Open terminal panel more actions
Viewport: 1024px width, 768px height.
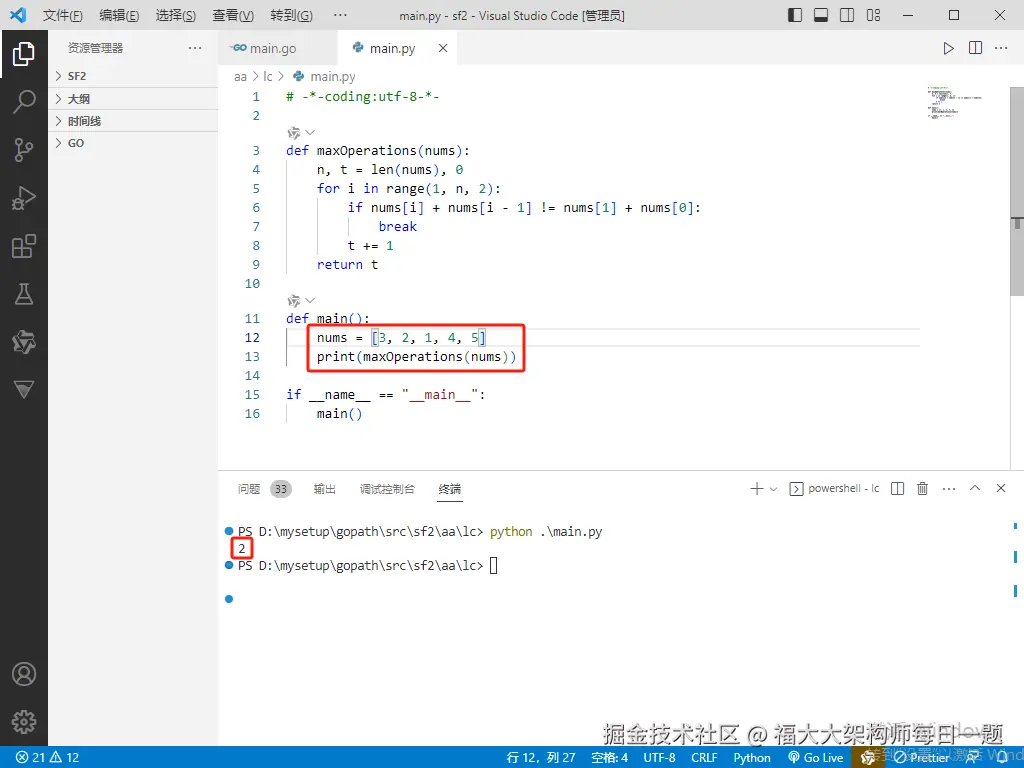(949, 488)
